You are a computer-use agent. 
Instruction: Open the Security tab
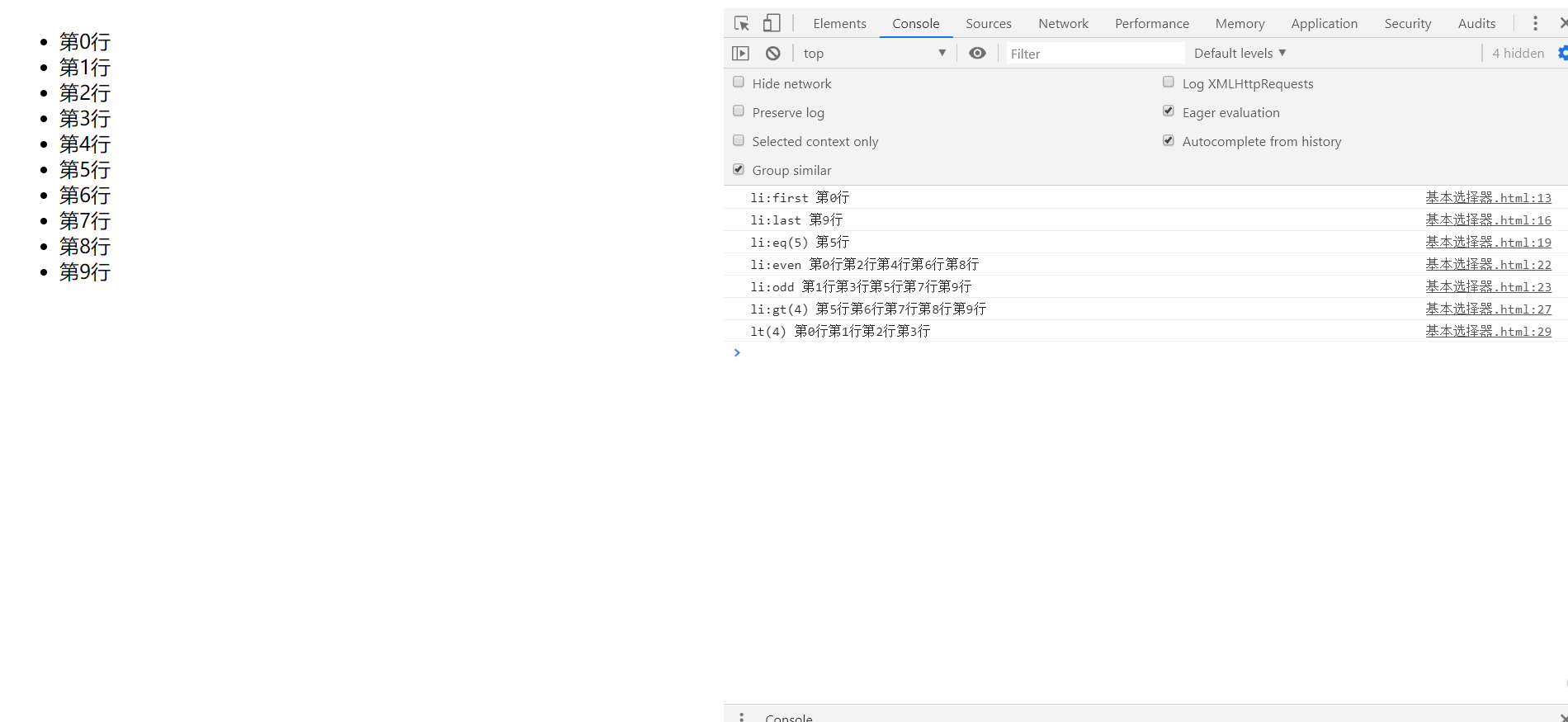tap(1407, 24)
